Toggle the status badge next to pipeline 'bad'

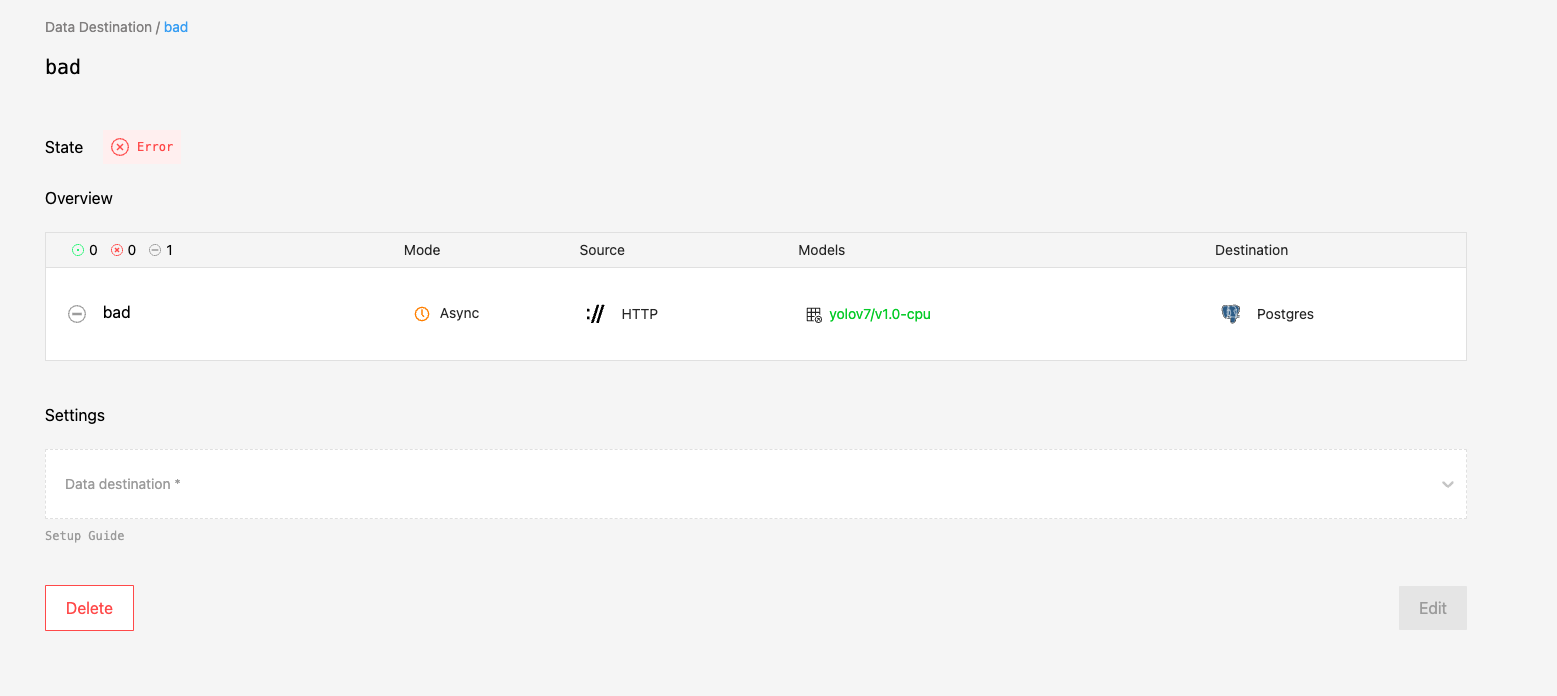pos(77,313)
